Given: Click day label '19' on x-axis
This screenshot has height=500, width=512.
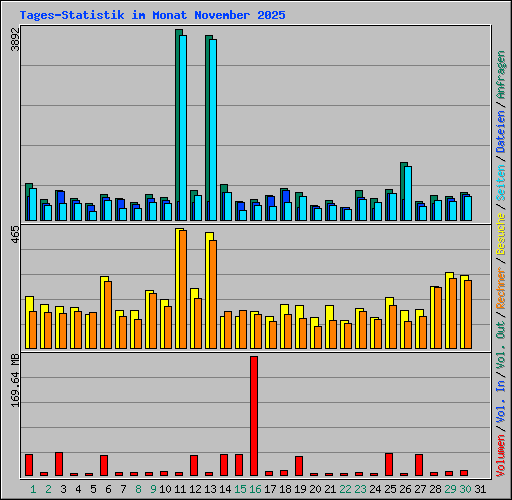Looking at the screenshot, I should [300, 489].
